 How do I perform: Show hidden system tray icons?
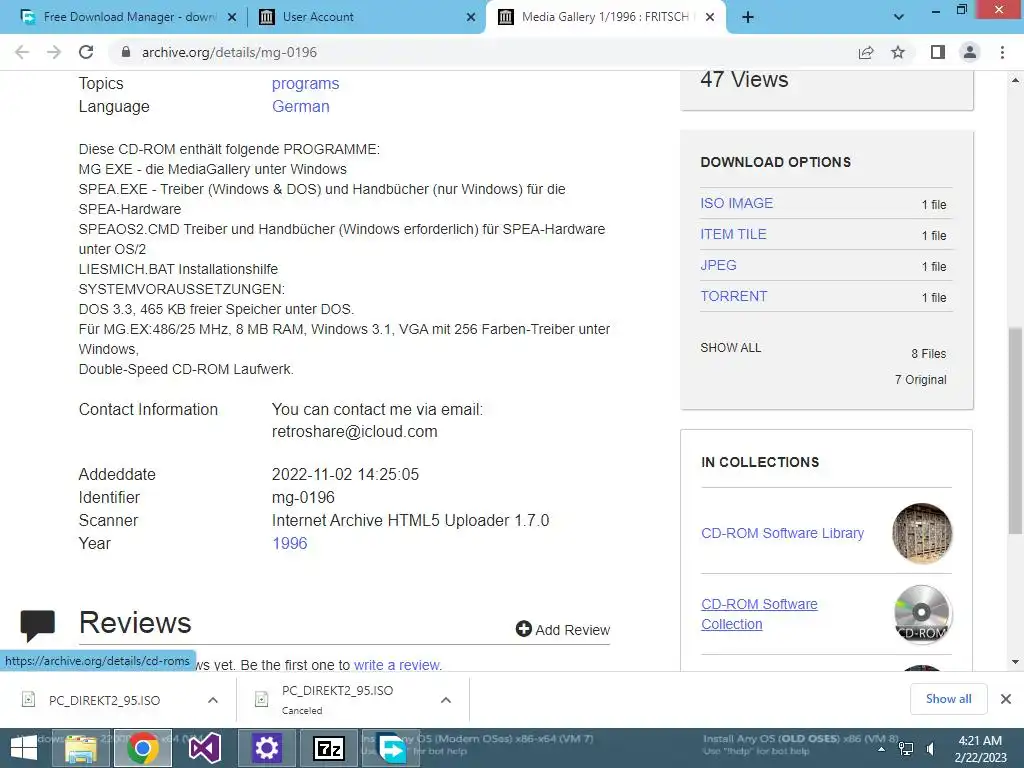882,749
